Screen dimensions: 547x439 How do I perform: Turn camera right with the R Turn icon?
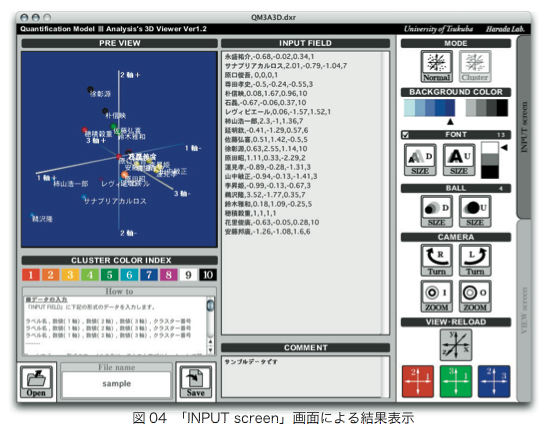point(436,260)
